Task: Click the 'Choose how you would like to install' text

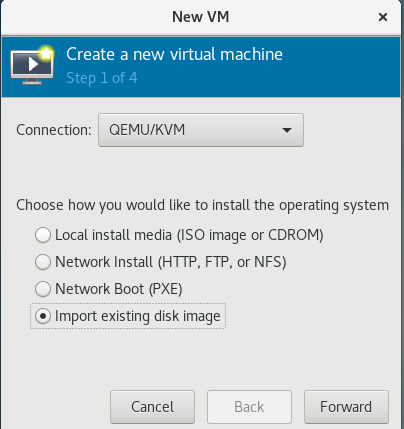Action: pyautogui.click(x=203, y=205)
